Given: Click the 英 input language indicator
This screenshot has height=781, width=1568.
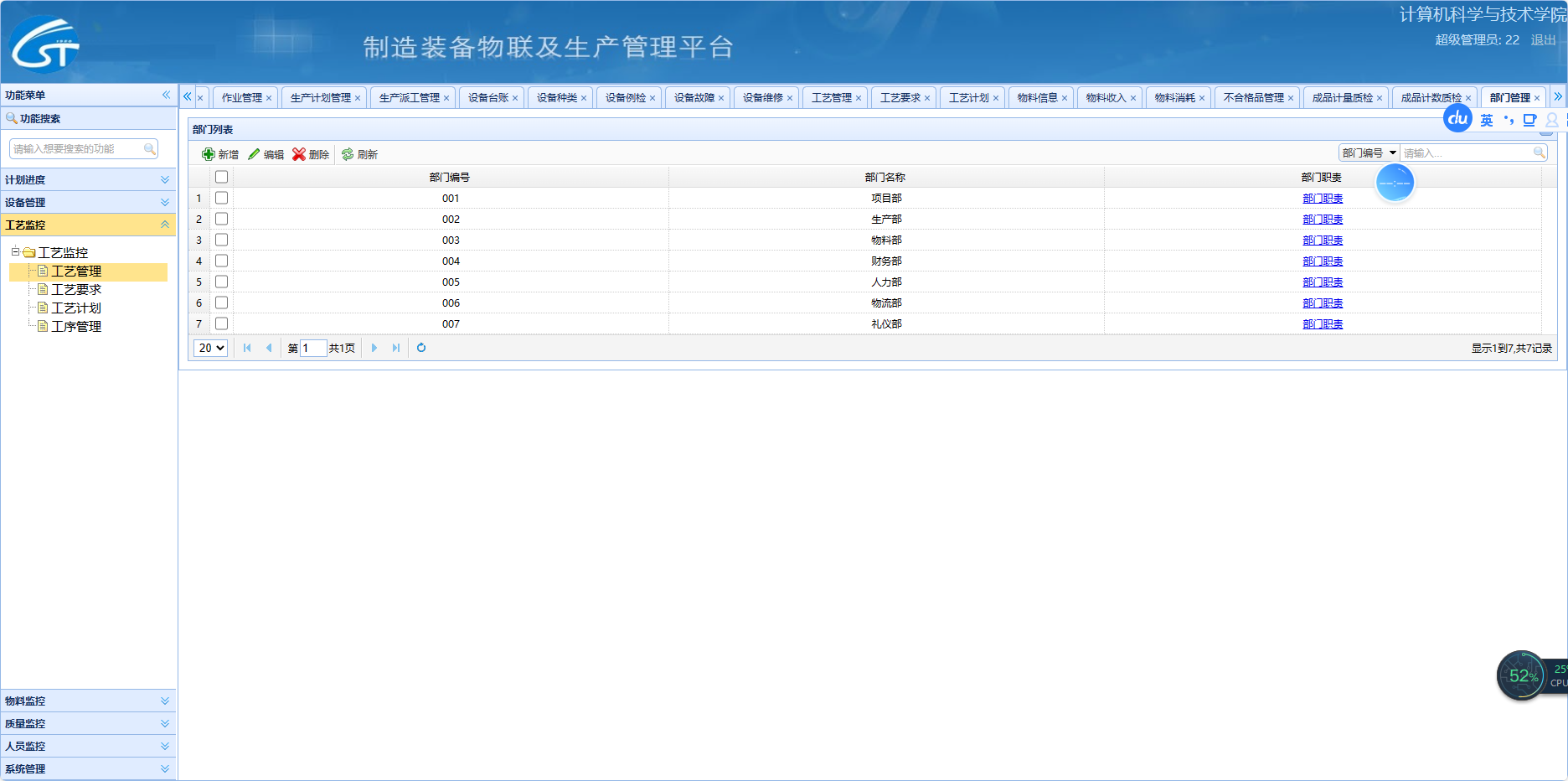Looking at the screenshot, I should (1487, 121).
